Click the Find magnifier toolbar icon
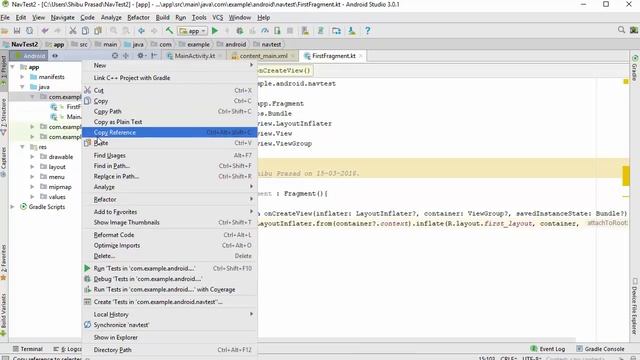This screenshot has width=640, height=360. click(113, 31)
